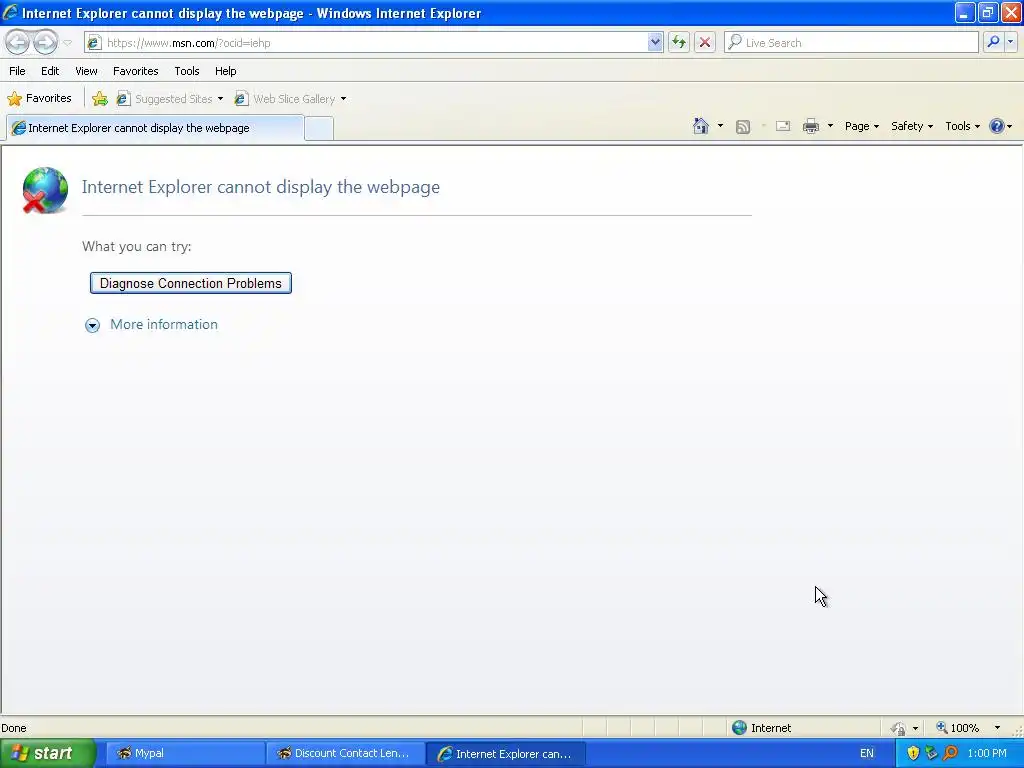Image resolution: width=1024 pixels, height=768 pixels.
Task: Expand the More information arrow icon
Action: pos(93,325)
